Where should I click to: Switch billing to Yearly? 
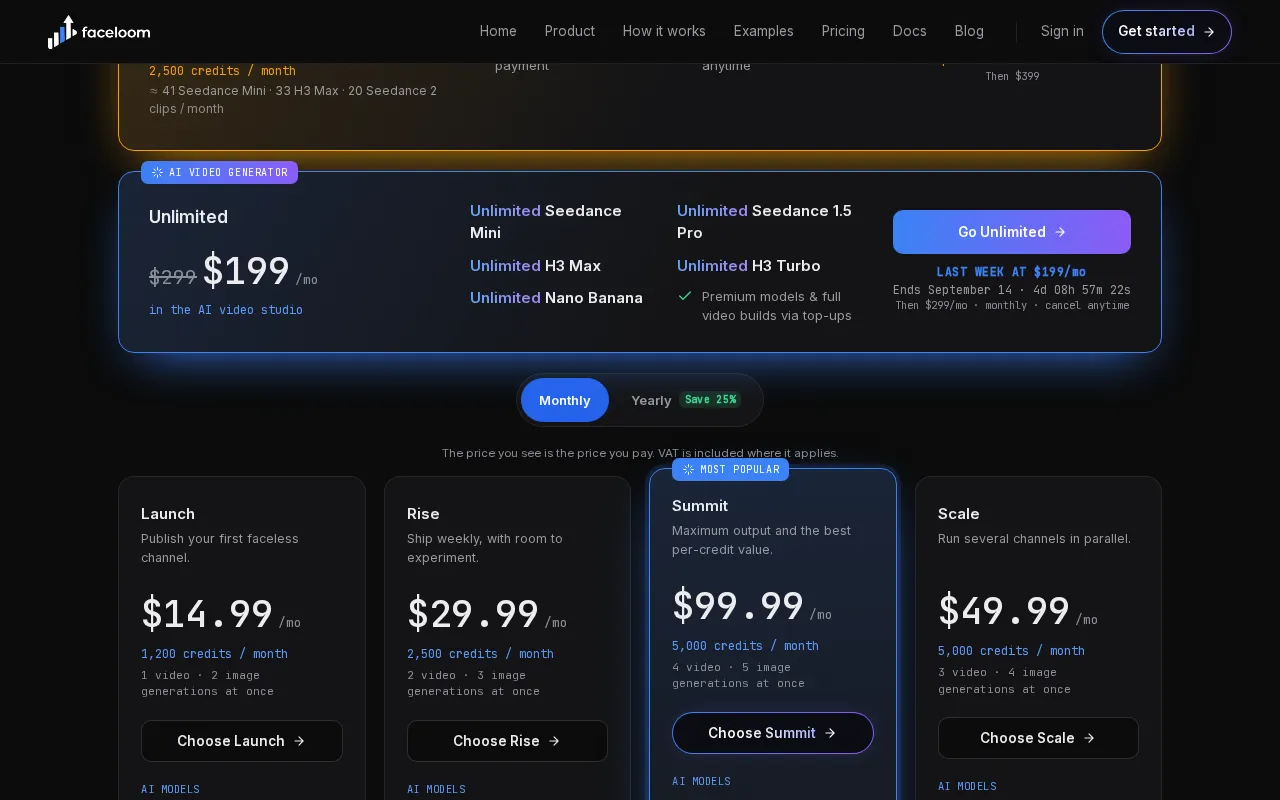tap(686, 400)
